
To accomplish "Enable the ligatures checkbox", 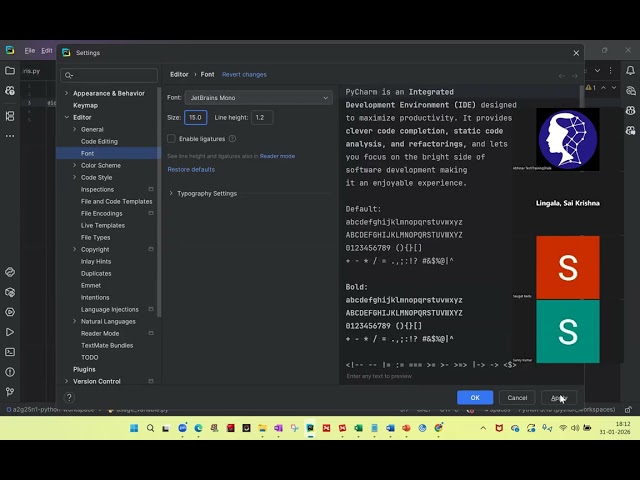I will pyautogui.click(x=171, y=139).
